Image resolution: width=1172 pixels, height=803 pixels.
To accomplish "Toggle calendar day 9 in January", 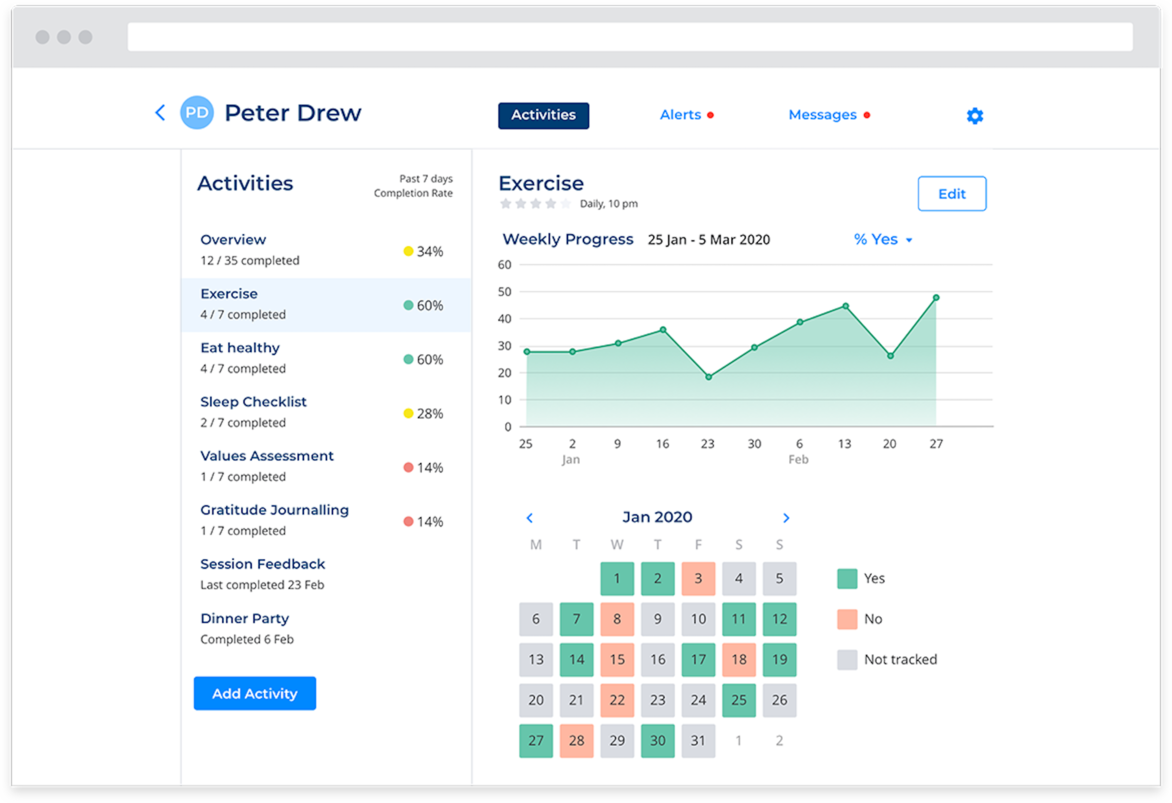I will 657,619.
